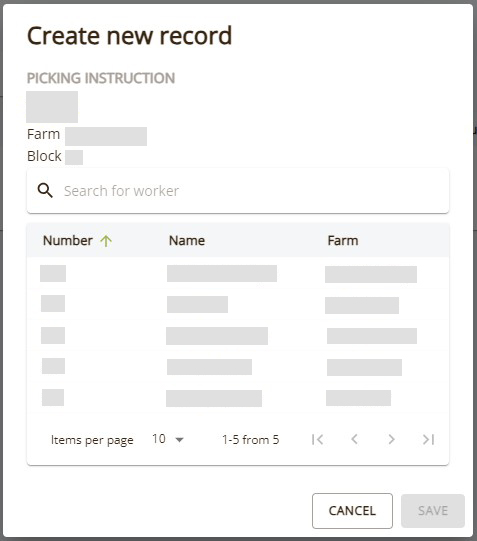Viewport: 477px width, 541px height.
Task: Select the second worker row in table
Action: coord(238,304)
